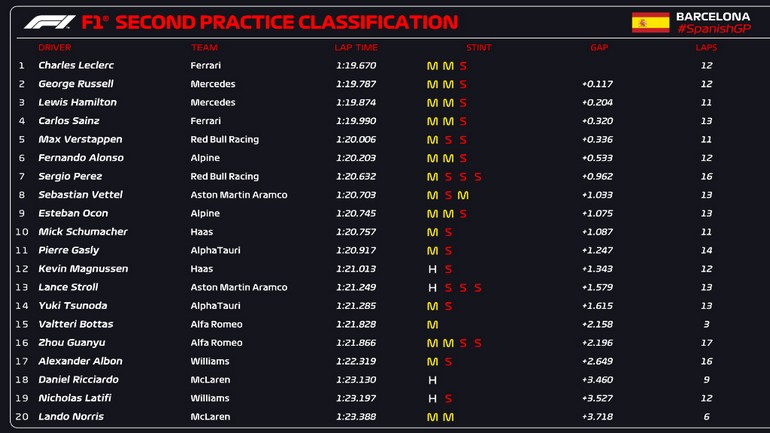The height and width of the screenshot is (433, 770).
Task: Click the Second Practice Classification title
Action: pos(270,22)
